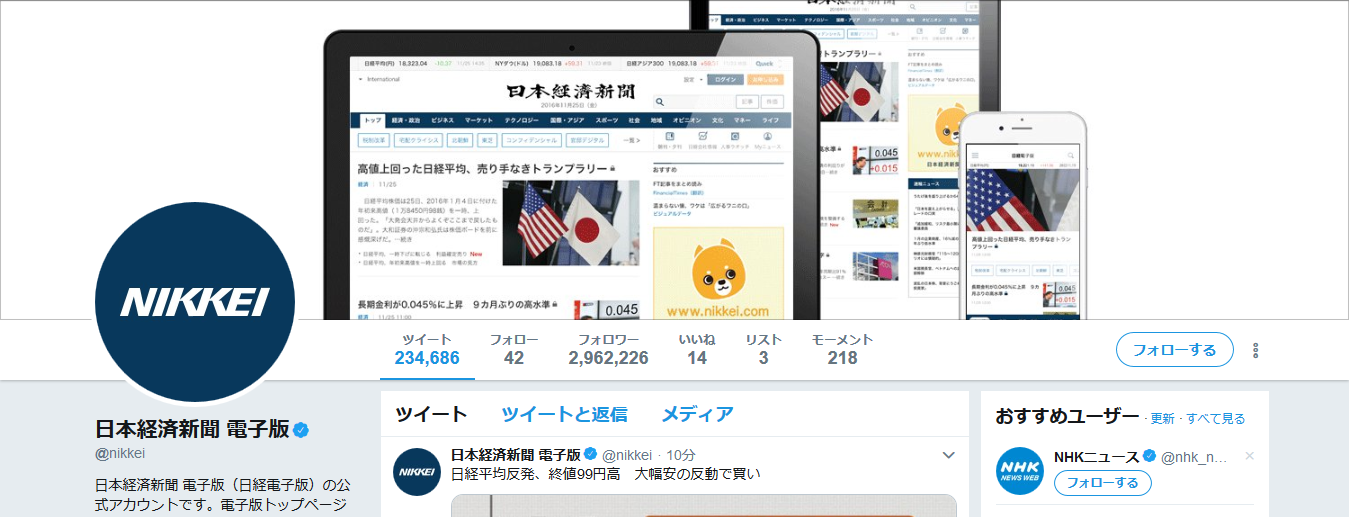Open NHKニュース suggested user name
Viewport: 1349px width, 517px height.
click(1097, 457)
